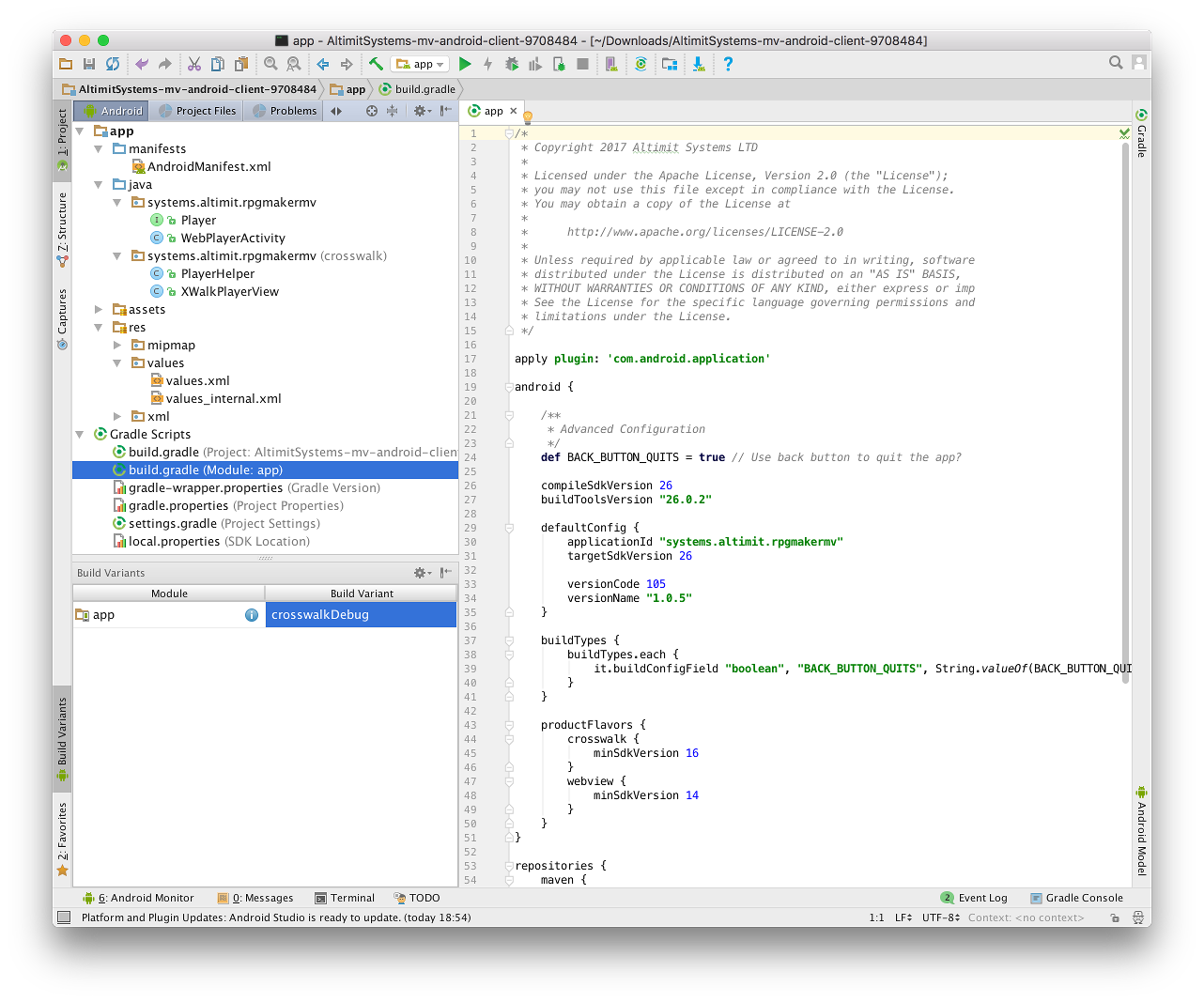Open the 1: Project side tab
The height and width of the screenshot is (1002, 1204).
pyautogui.click(x=62, y=139)
